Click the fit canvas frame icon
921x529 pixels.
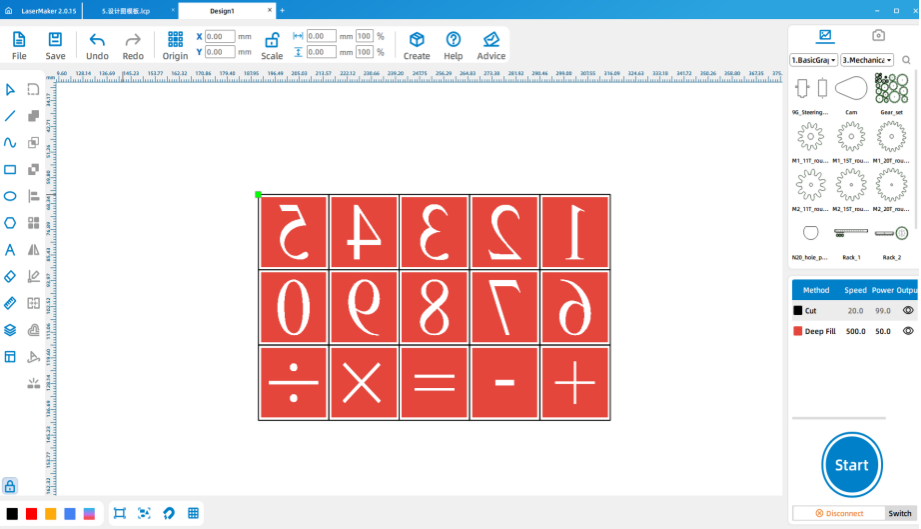tap(119, 513)
